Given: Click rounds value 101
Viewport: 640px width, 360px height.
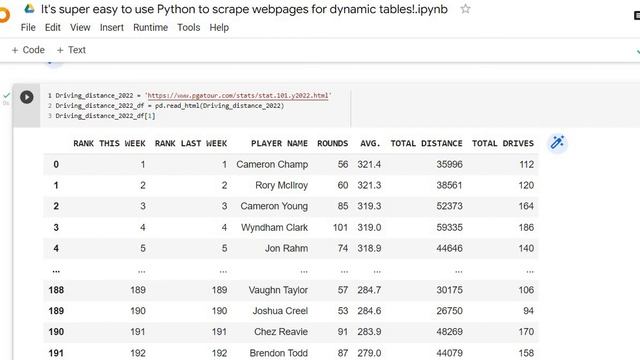Looking at the screenshot, I should click(x=340, y=227).
